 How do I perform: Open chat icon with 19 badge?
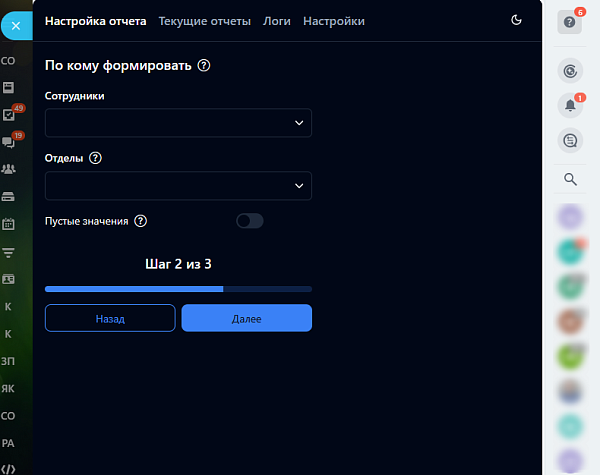8,142
